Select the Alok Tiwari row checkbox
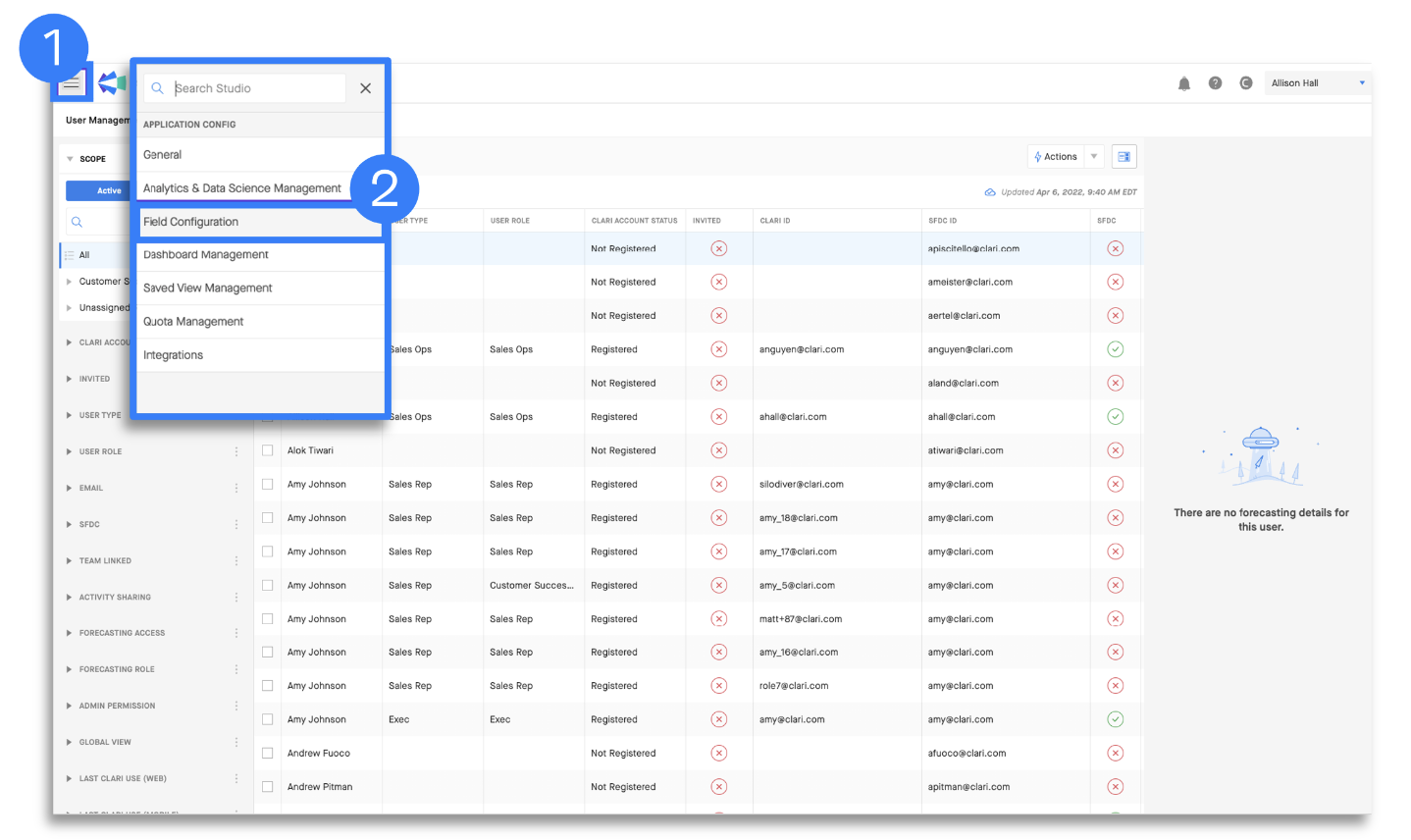 click(x=267, y=450)
